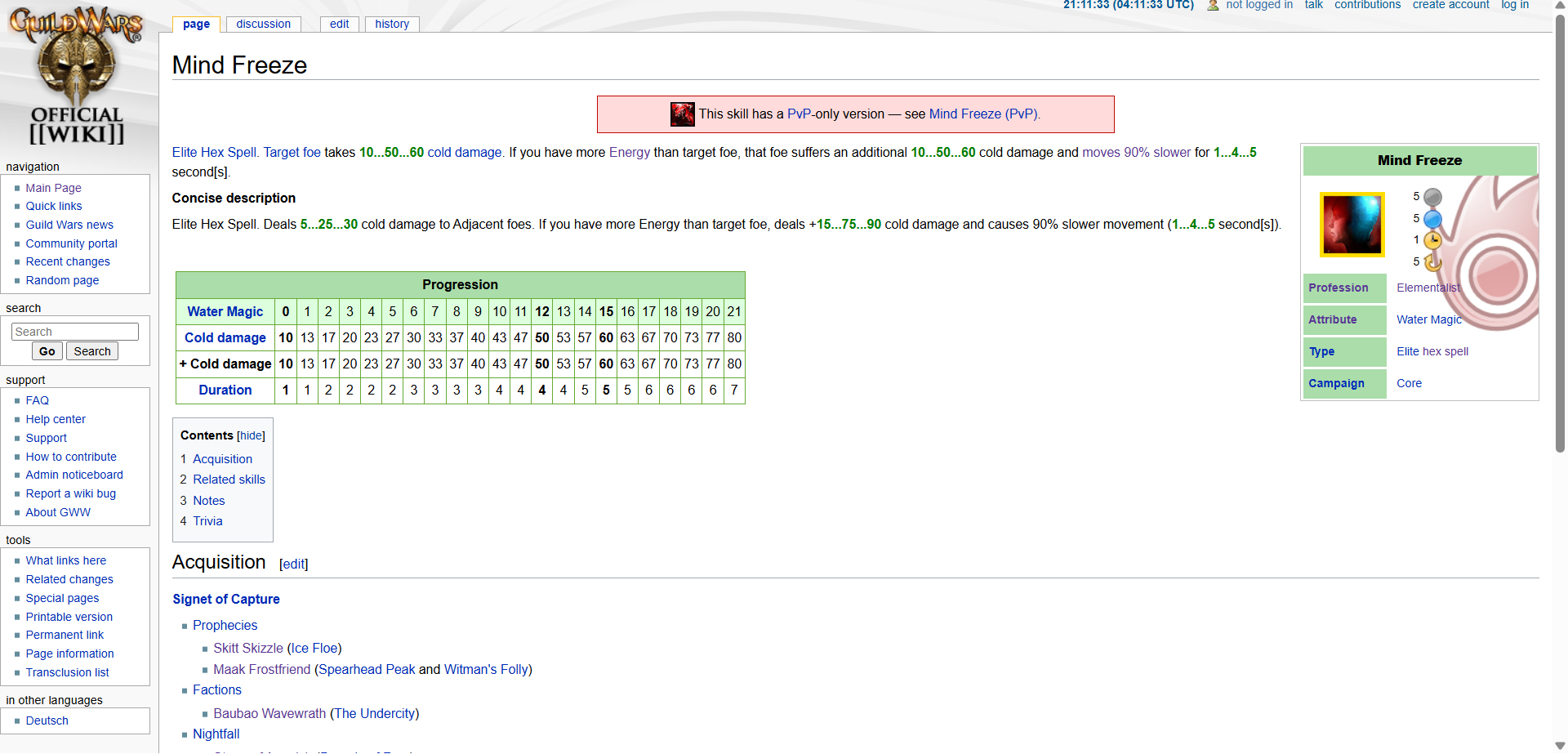The width and height of the screenshot is (1568, 754).
Task: Jump to Related skills in Contents
Action: point(229,480)
